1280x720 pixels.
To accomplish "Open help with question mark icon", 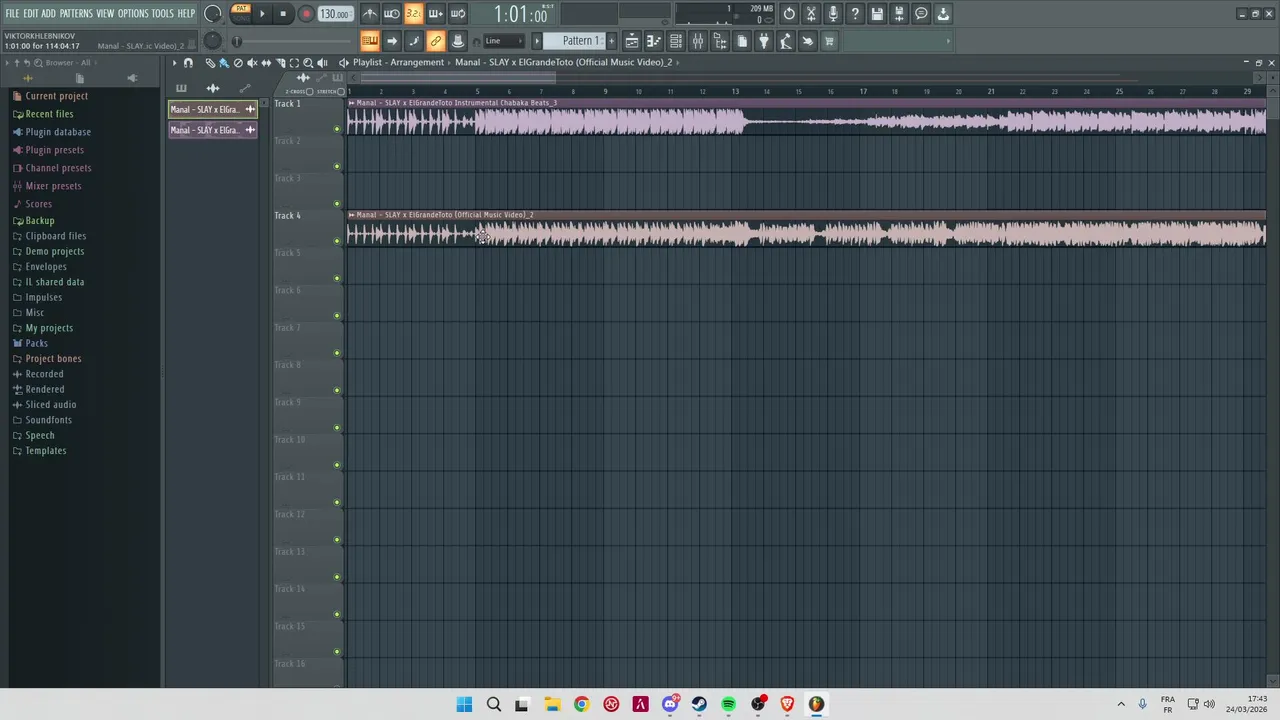I will pyautogui.click(x=855, y=14).
